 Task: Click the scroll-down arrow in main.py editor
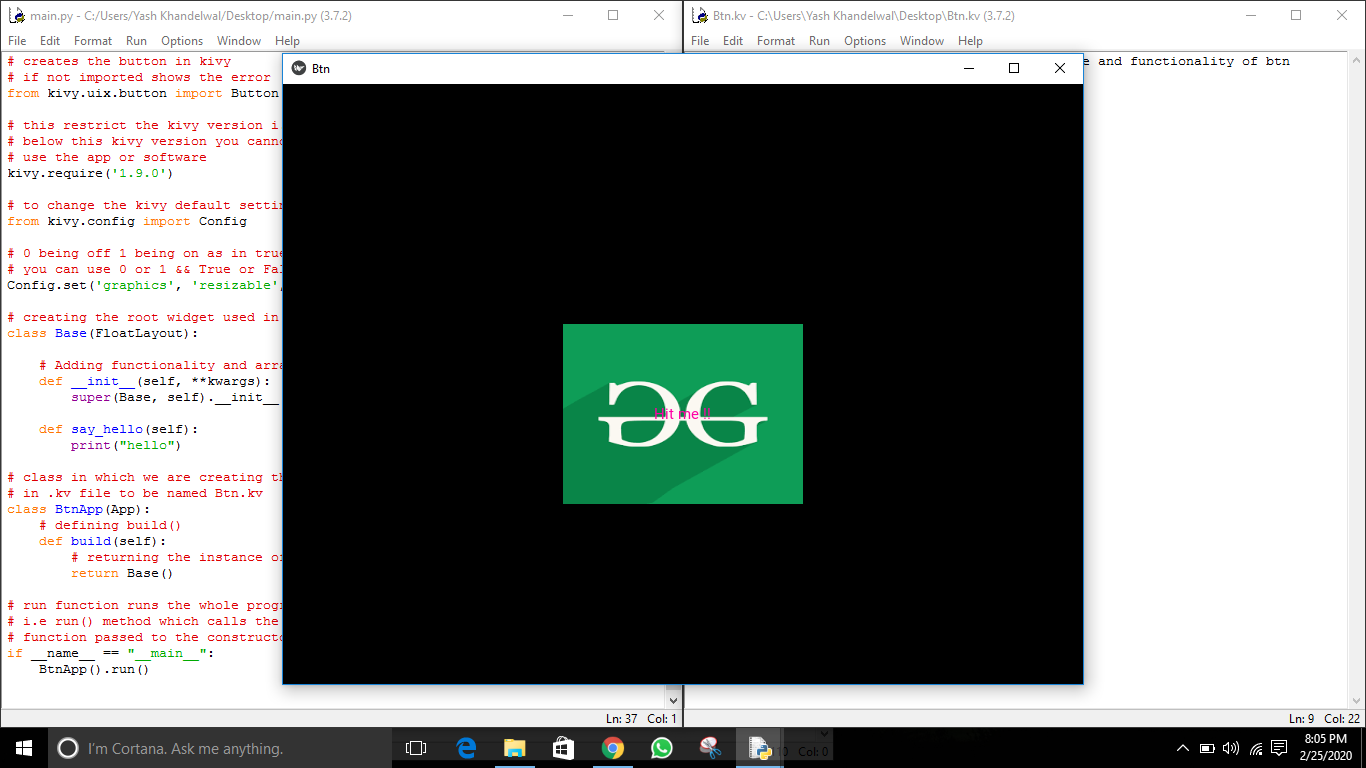(673, 701)
